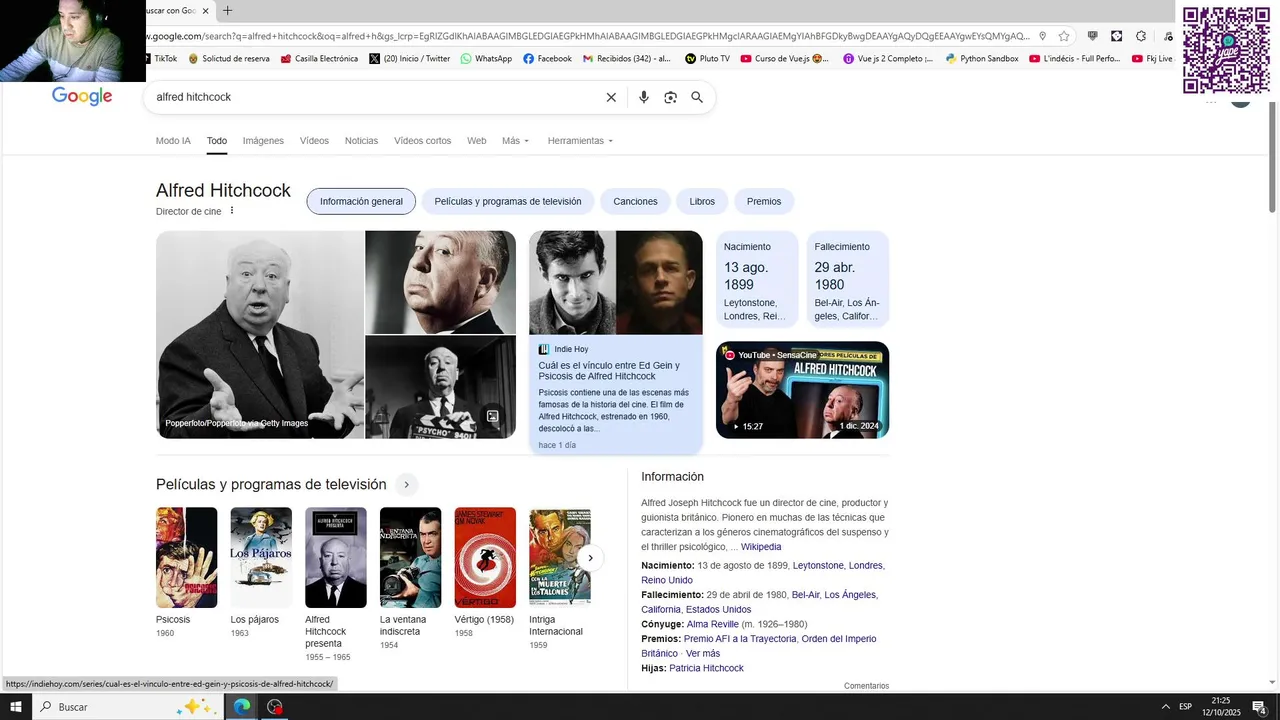
Task: Open the Wikipedia link
Action: click(x=761, y=547)
